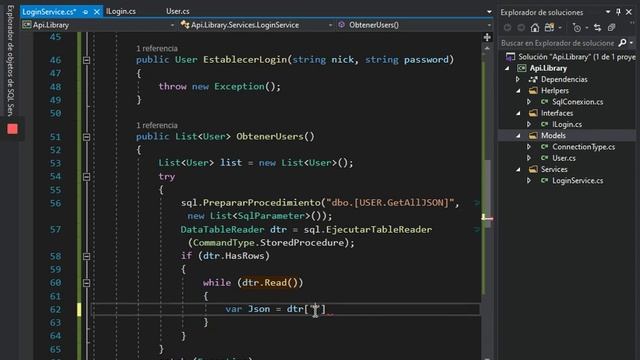Collapse the Models folder arrow
640x360 pixels.
pos(518,136)
